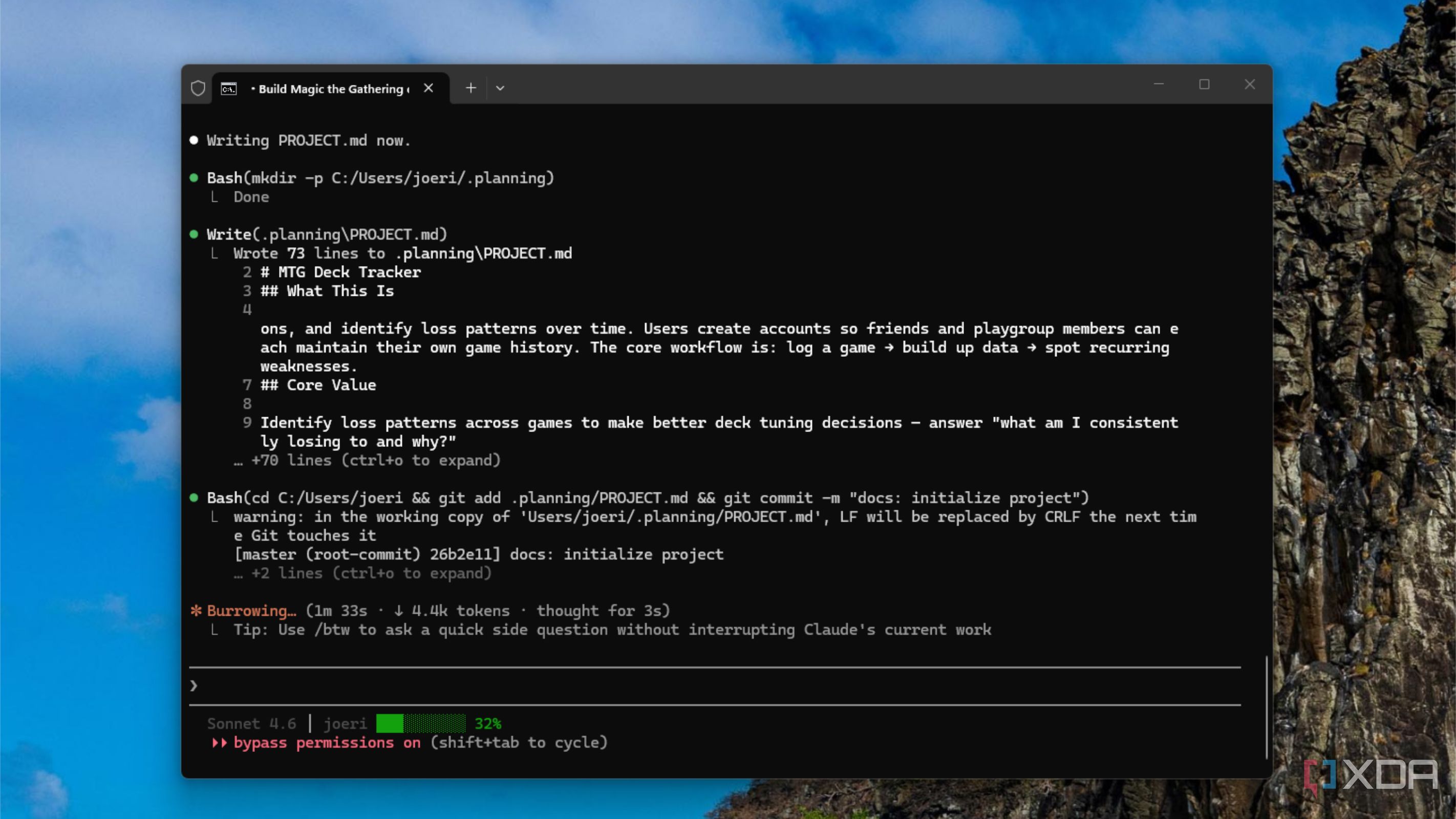Close the terminal window
This screenshot has height=819, width=1456.
(1250, 85)
